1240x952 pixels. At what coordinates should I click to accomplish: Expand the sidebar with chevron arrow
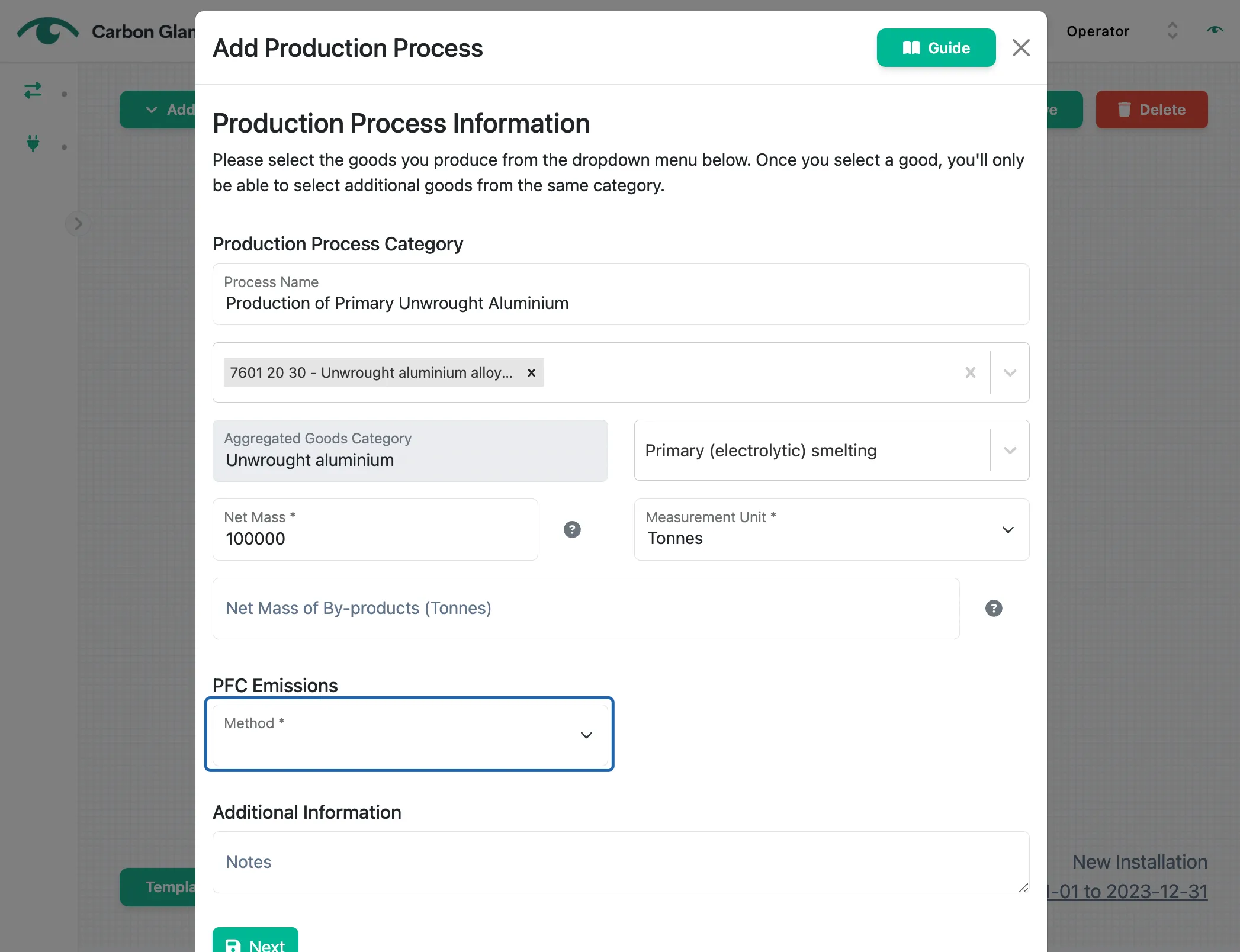point(78,224)
